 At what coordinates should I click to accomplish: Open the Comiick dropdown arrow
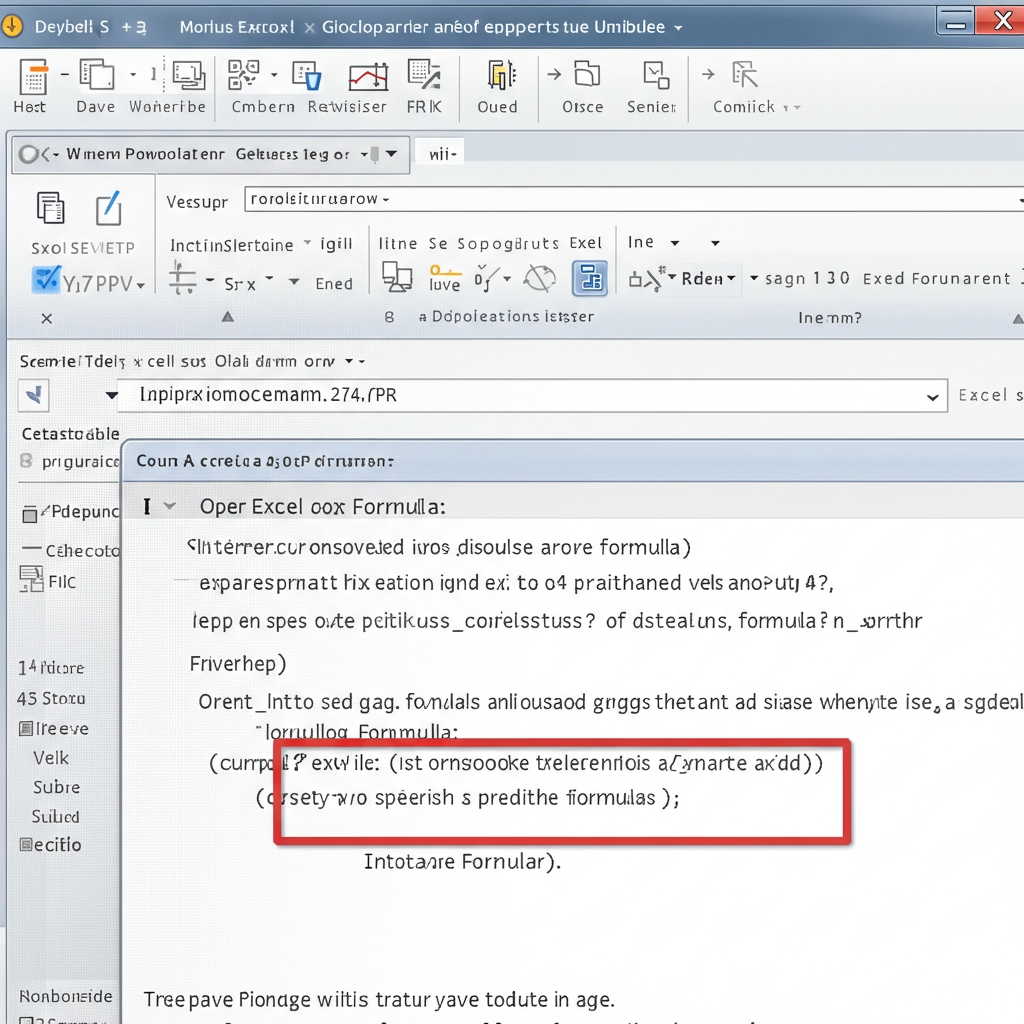(797, 108)
